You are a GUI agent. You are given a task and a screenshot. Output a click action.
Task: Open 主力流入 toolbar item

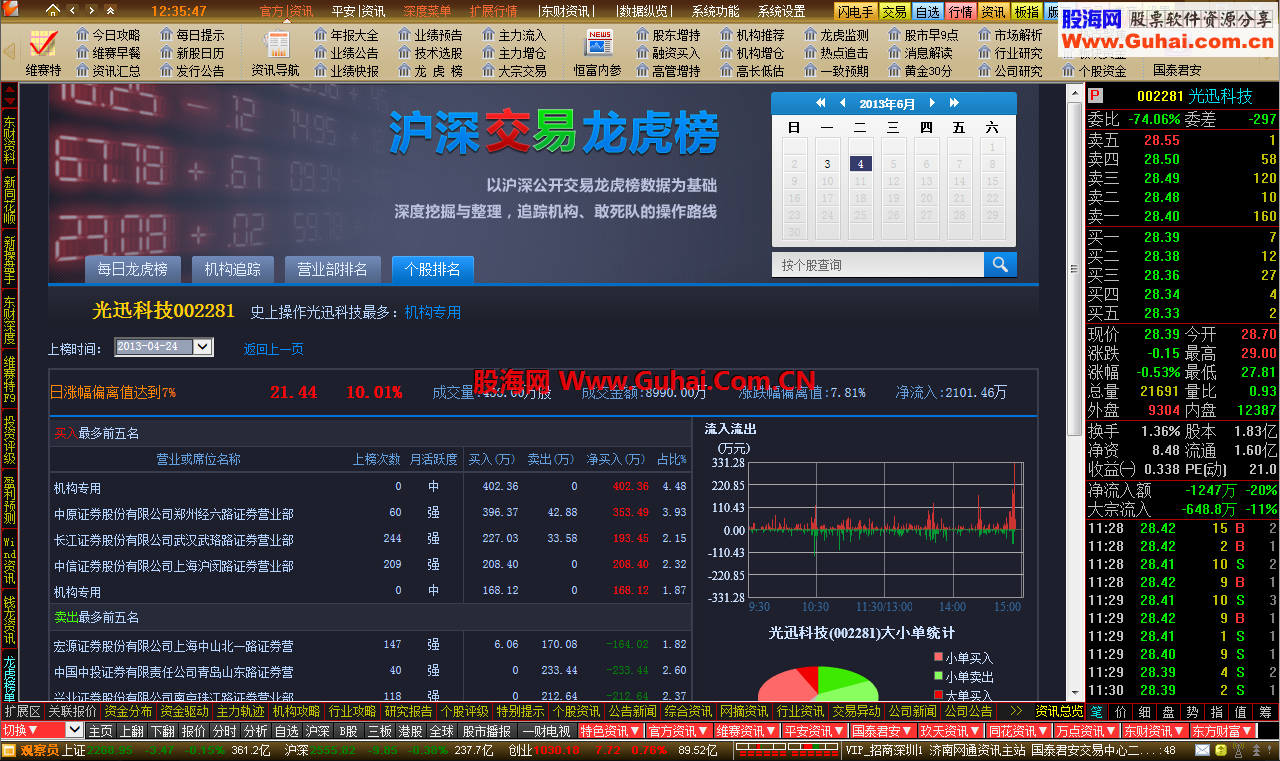pyautogui.click(x=515, y=35)
